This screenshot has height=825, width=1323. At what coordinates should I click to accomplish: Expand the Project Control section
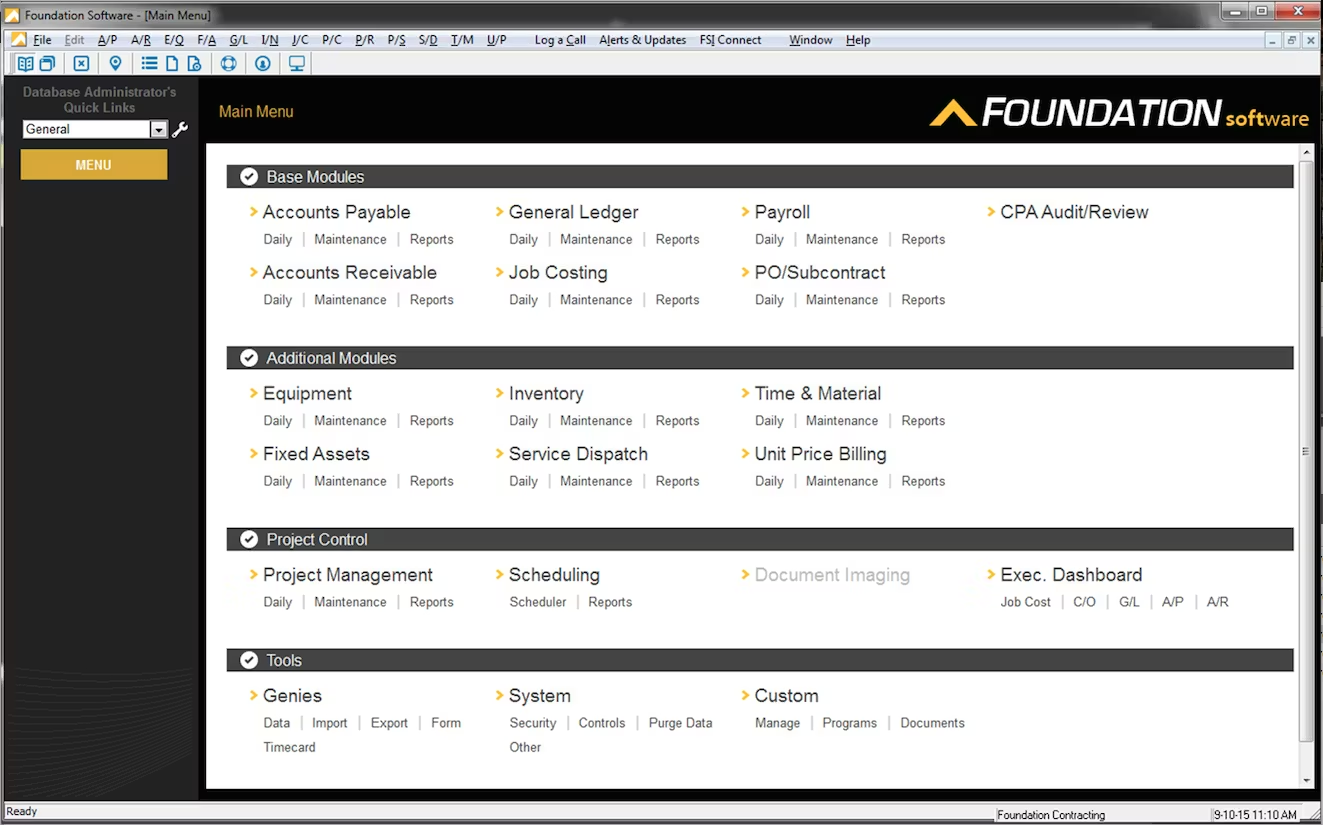coord(248,539)
